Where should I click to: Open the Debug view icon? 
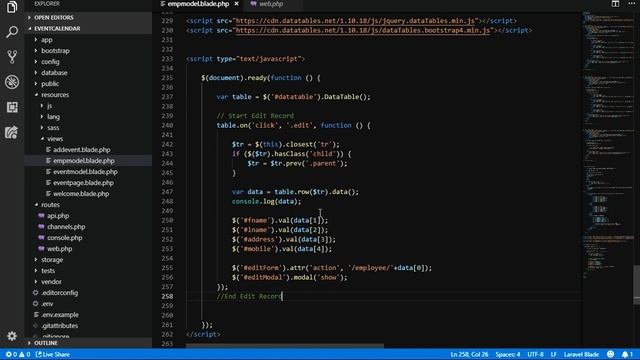pyautogui.click(x=12, y=82)
